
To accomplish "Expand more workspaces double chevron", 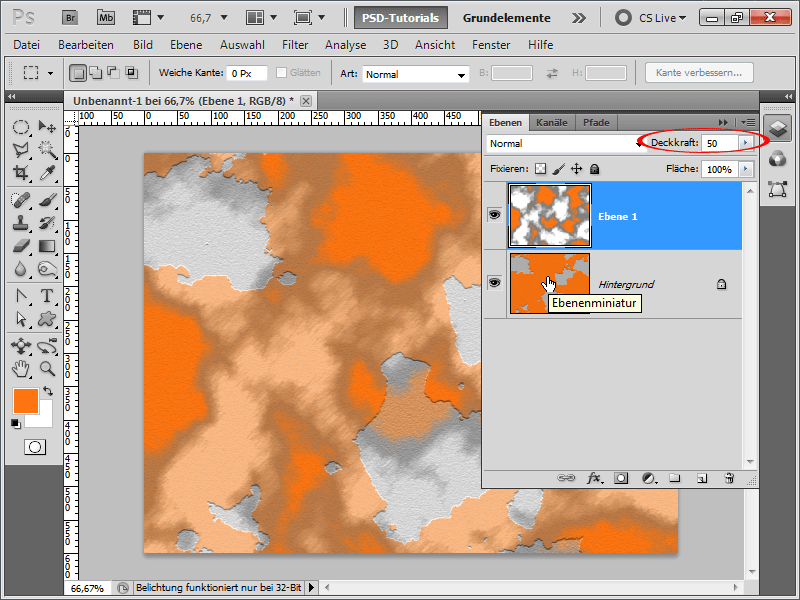I will 579,18.
